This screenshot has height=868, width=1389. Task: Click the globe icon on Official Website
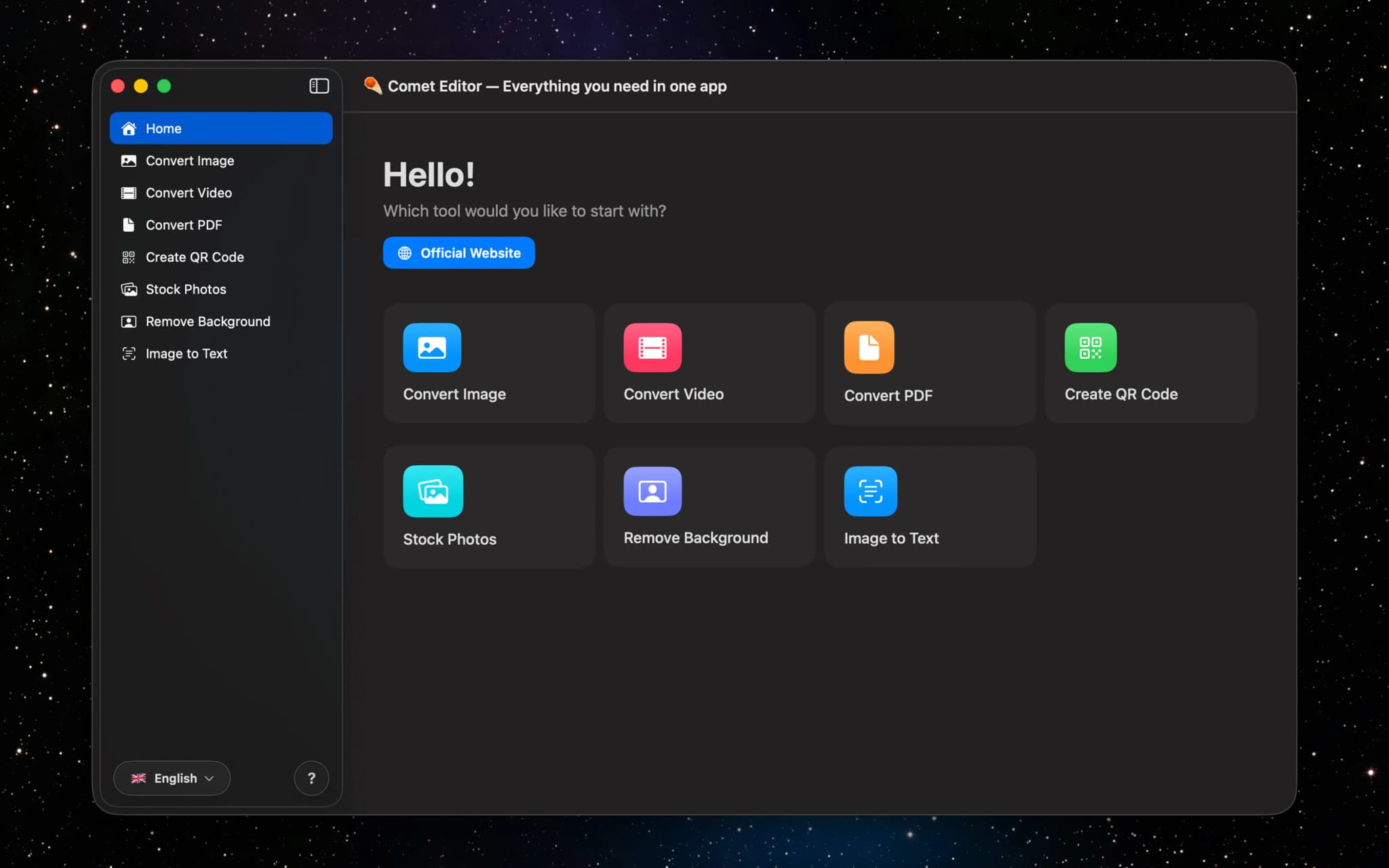[405, 253]
